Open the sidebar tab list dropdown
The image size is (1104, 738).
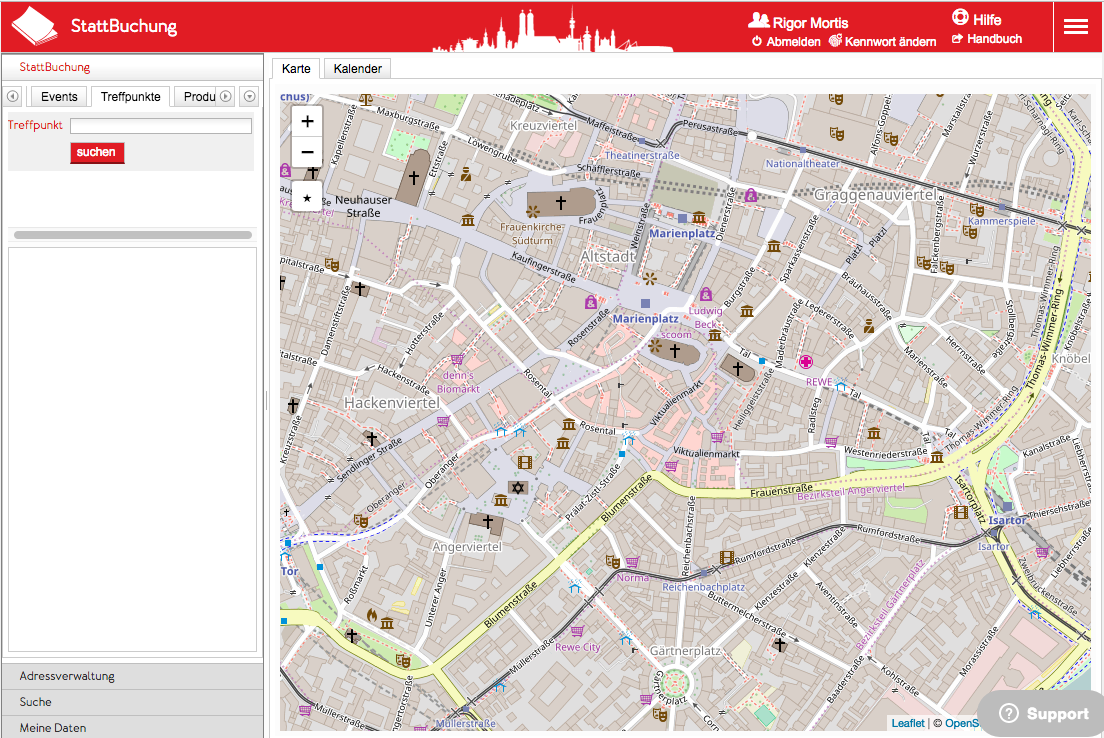[x=250, y=97]
